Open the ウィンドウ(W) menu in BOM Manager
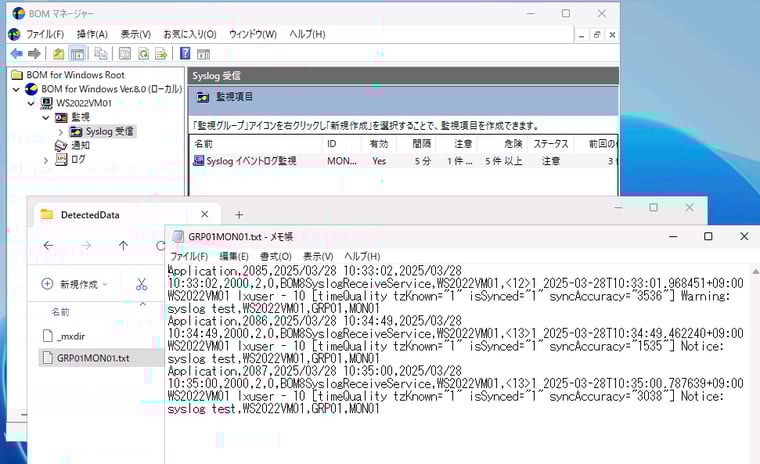 coord(253,34)
